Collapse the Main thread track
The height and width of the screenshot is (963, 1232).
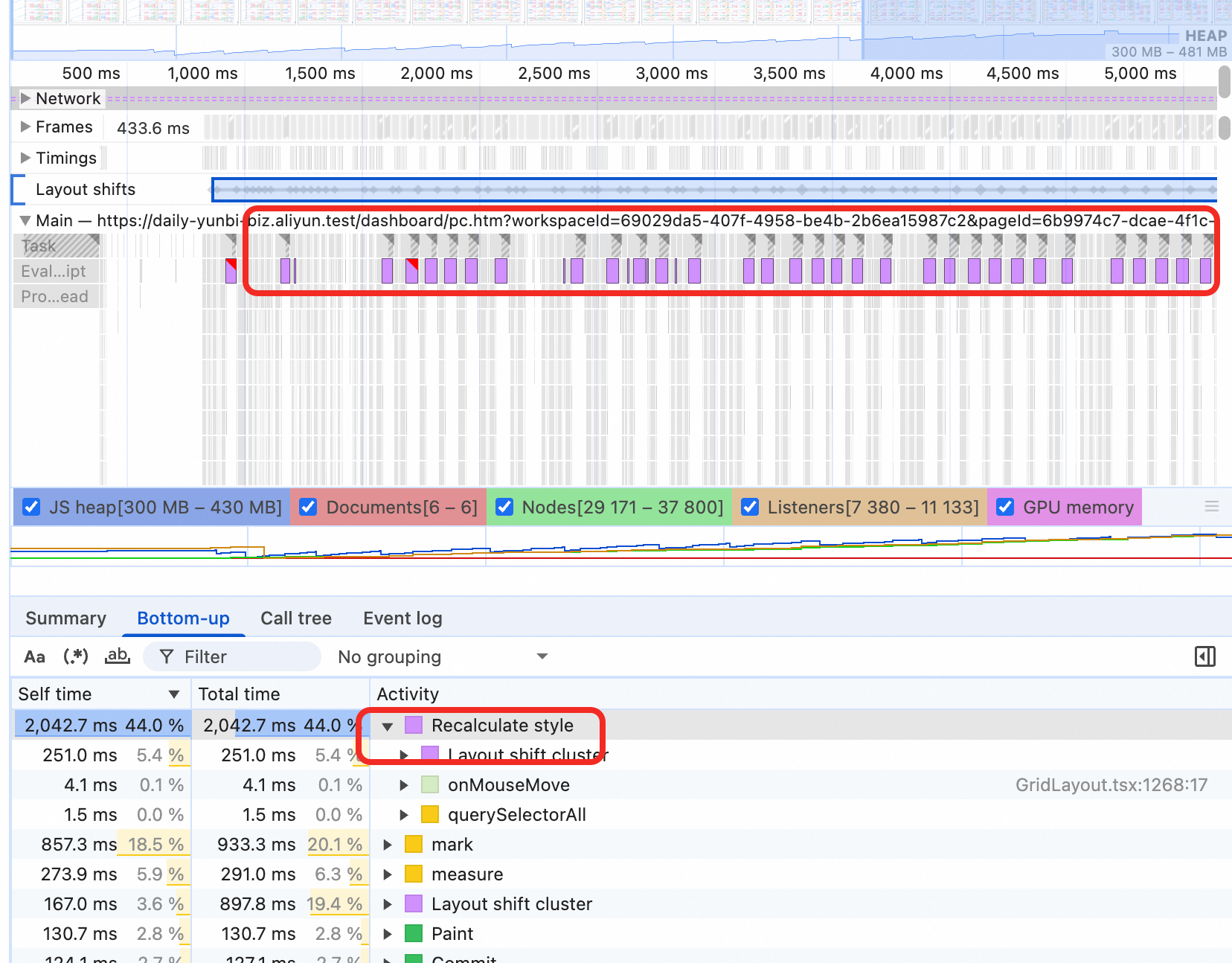click(25, 220)
